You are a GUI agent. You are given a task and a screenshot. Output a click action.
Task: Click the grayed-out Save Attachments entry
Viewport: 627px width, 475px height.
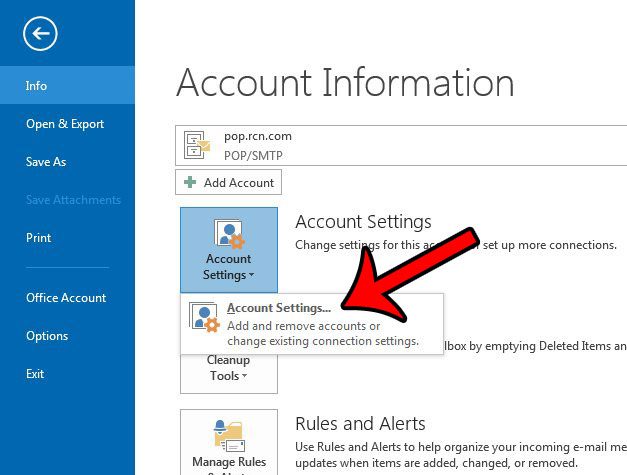(73, 200)
